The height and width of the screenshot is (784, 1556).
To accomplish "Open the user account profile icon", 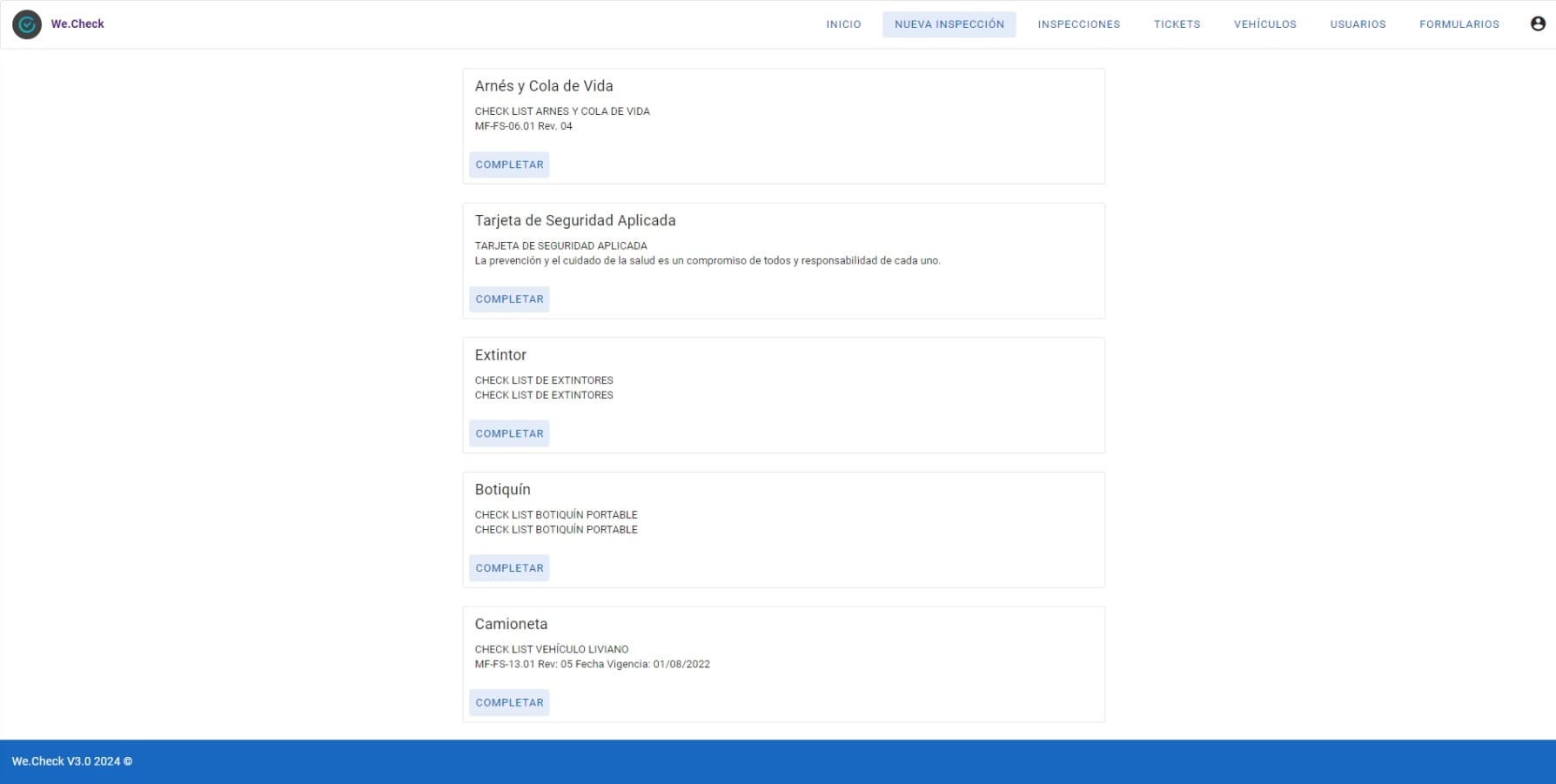I will [1538, 24].
